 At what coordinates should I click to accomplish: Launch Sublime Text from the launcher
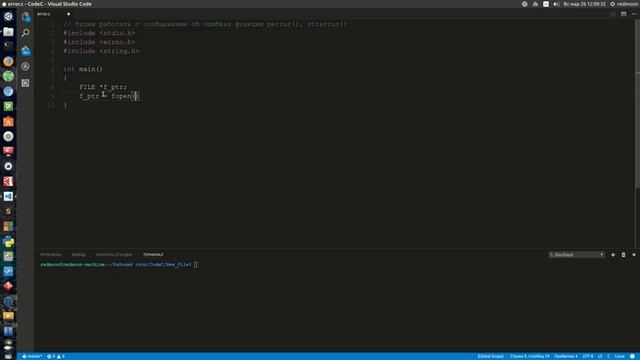pyautogui.click(x=8, y=211)
